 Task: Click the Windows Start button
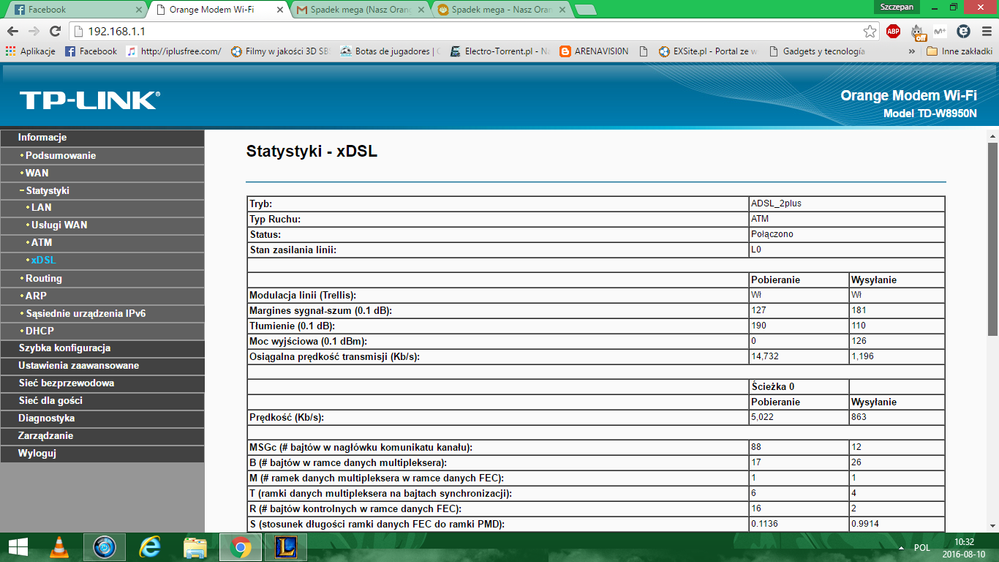[x=19, y=547]
